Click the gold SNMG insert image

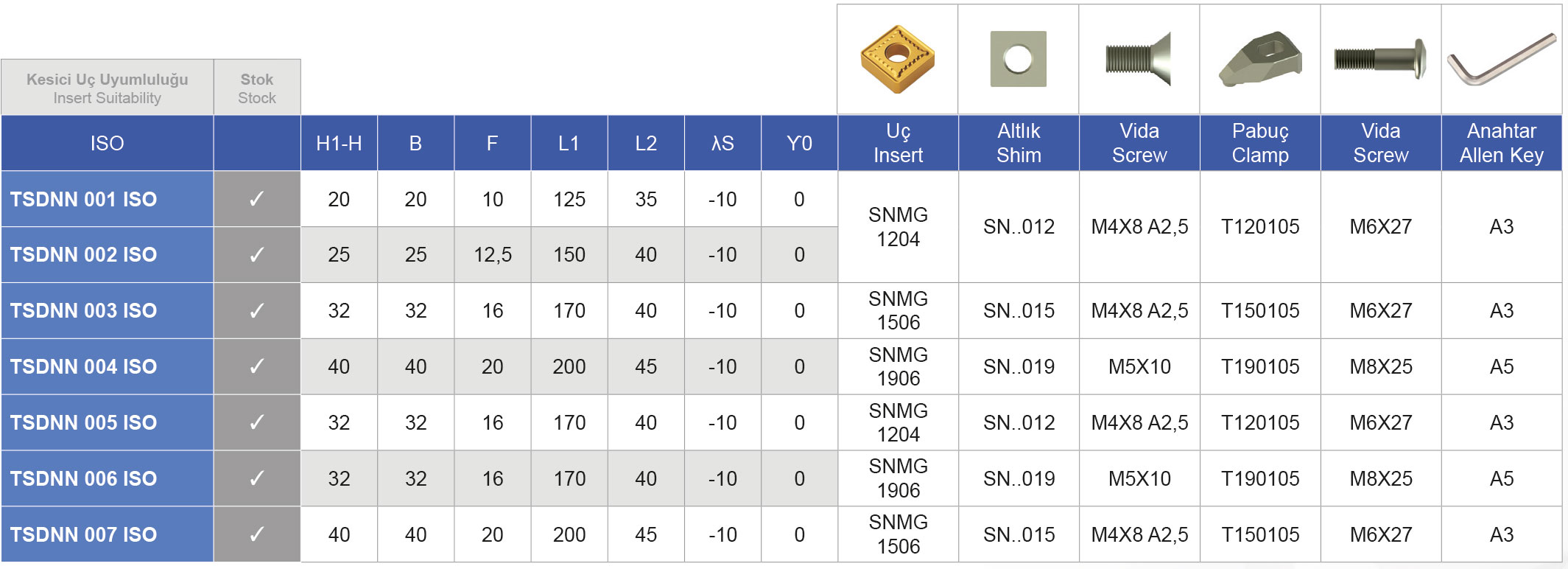897,59
